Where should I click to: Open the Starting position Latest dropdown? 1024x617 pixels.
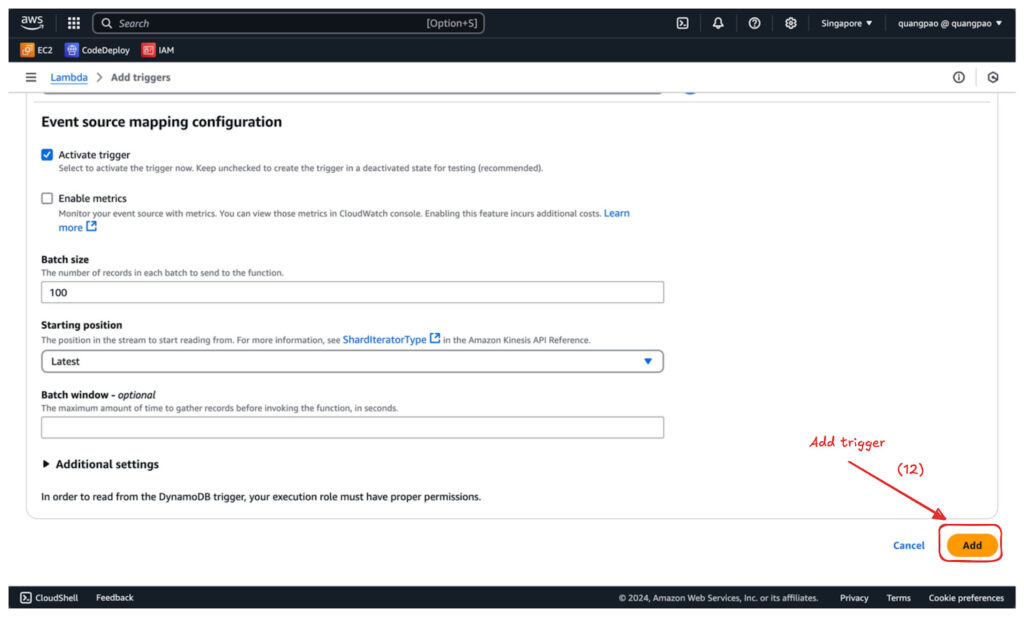353,361
